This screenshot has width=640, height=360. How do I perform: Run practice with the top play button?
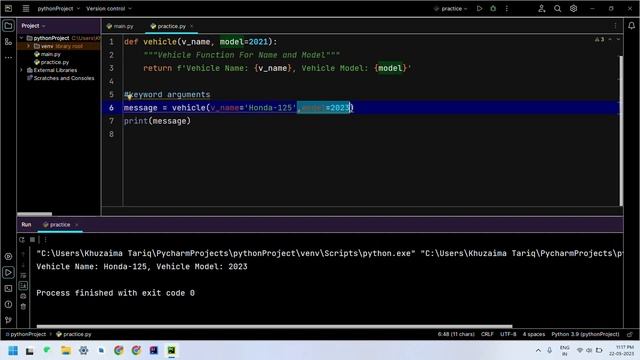click(480, 8)
